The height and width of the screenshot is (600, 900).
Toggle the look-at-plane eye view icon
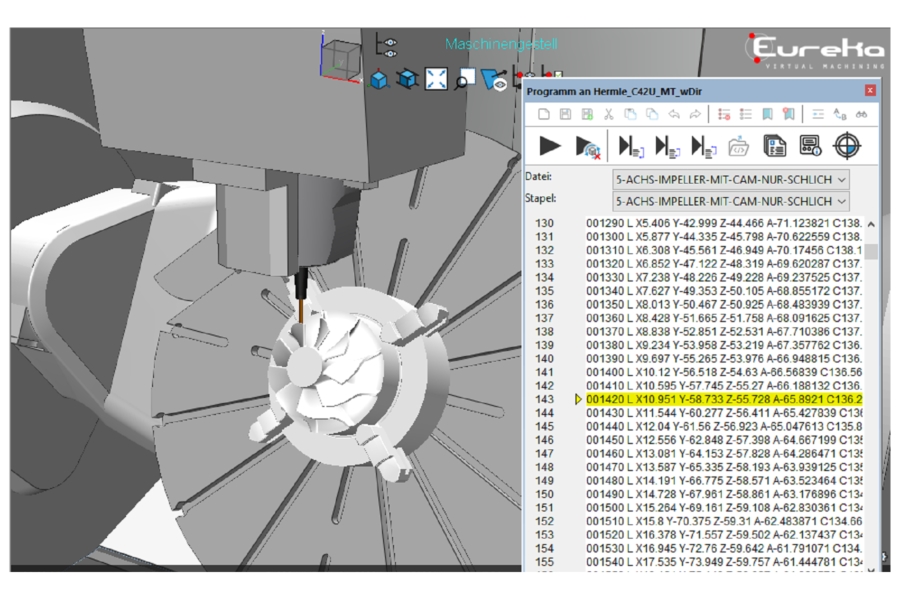click(x=494, y=80)
